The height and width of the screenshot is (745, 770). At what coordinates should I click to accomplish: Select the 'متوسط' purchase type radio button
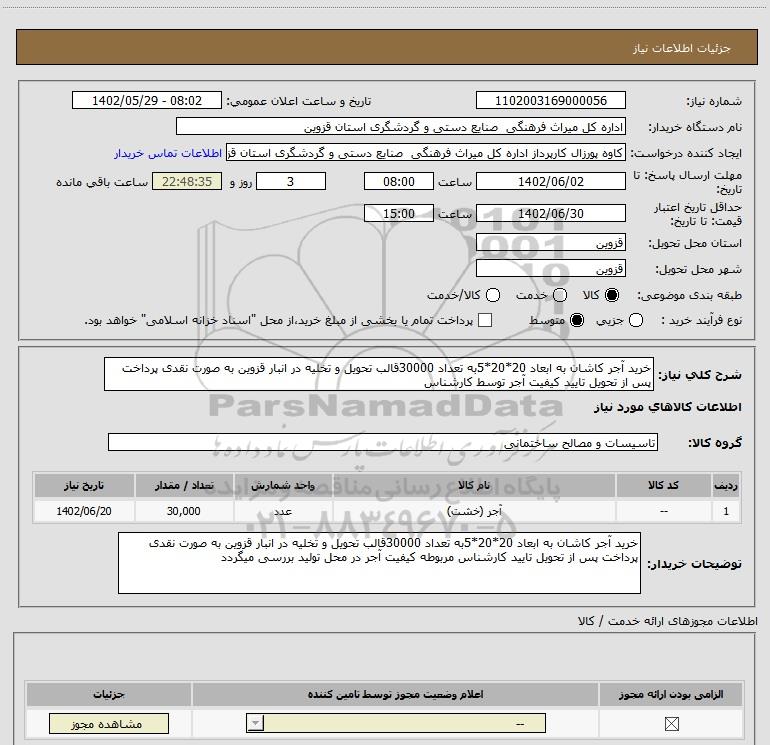[x=577, y=320]
